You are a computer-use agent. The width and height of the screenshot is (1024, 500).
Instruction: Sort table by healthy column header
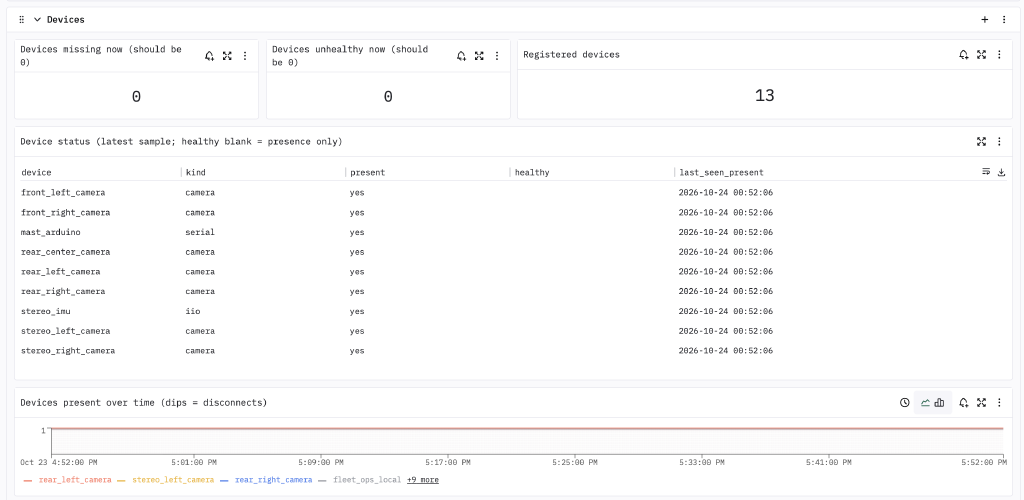pyautogui.click(x=532, y=172)
